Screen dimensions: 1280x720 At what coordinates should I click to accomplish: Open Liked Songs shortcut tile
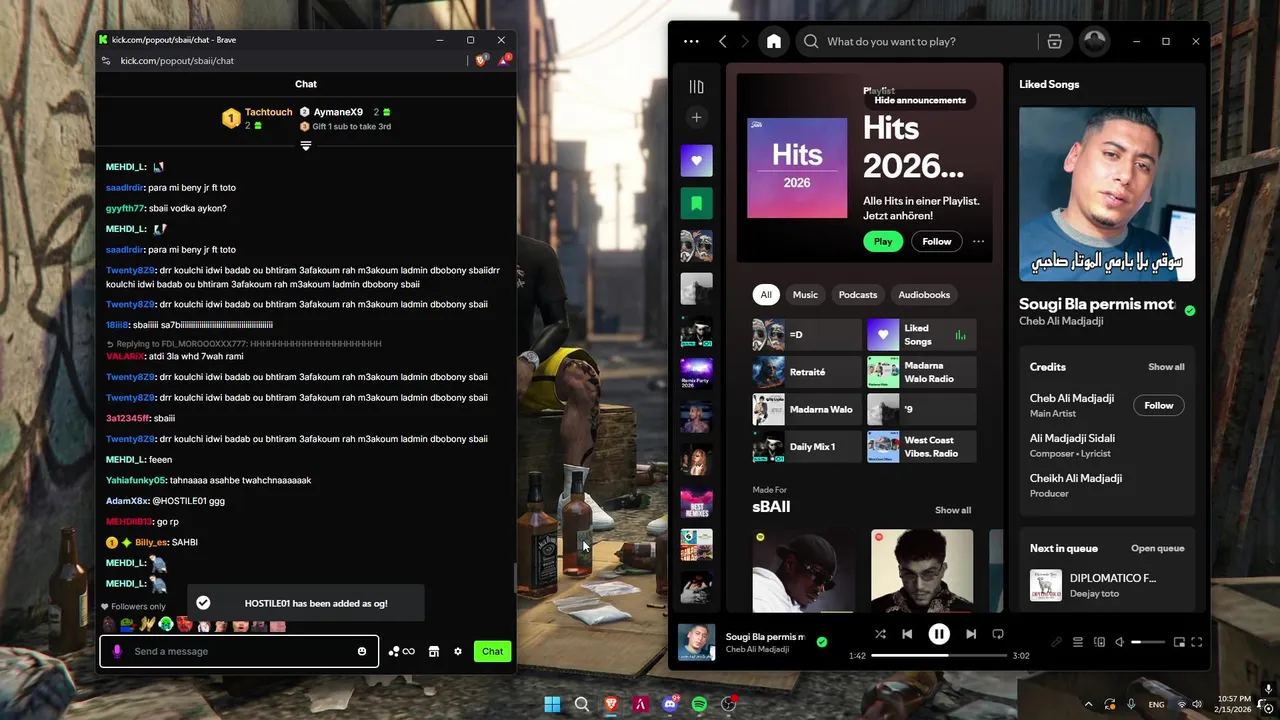coord(921,335)
